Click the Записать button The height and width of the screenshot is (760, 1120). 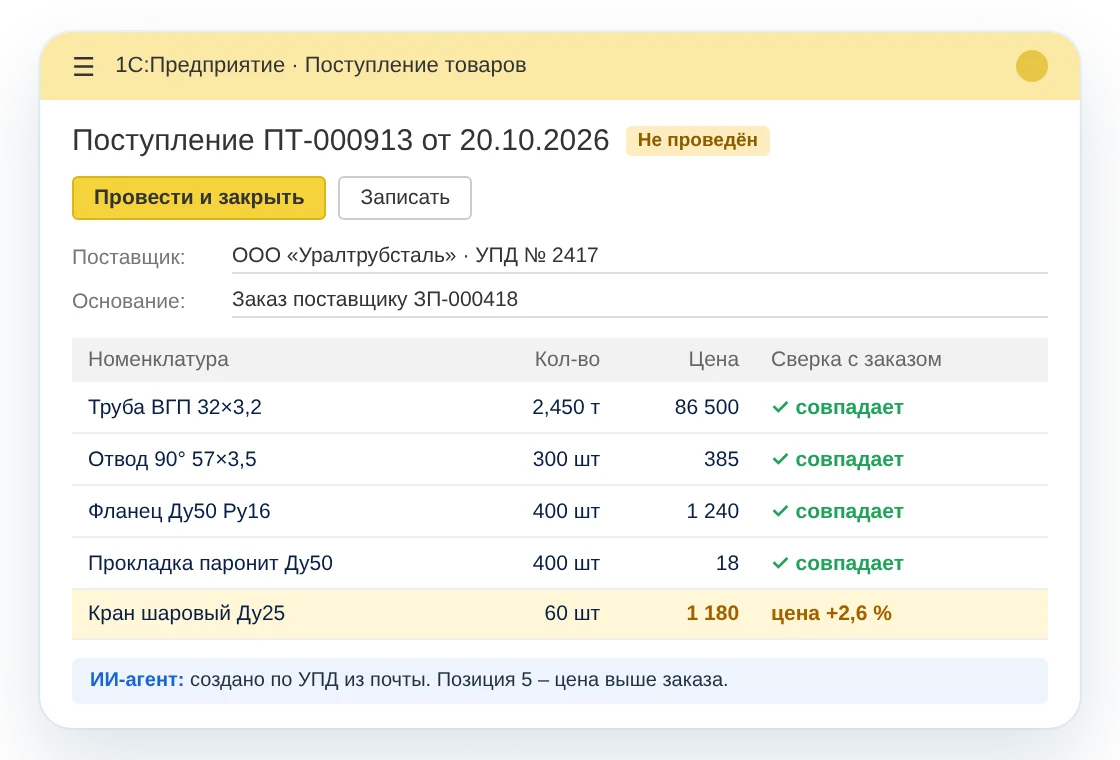(x=404, y=198)
